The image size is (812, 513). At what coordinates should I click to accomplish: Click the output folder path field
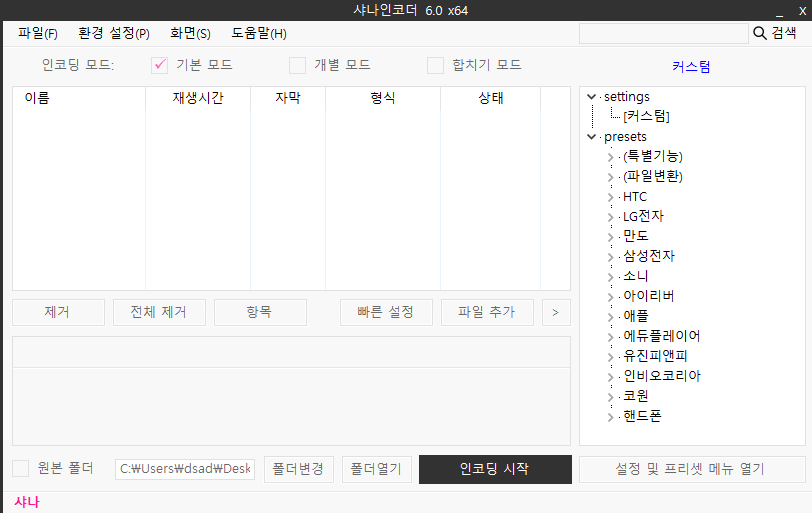[x=185, y=469]
